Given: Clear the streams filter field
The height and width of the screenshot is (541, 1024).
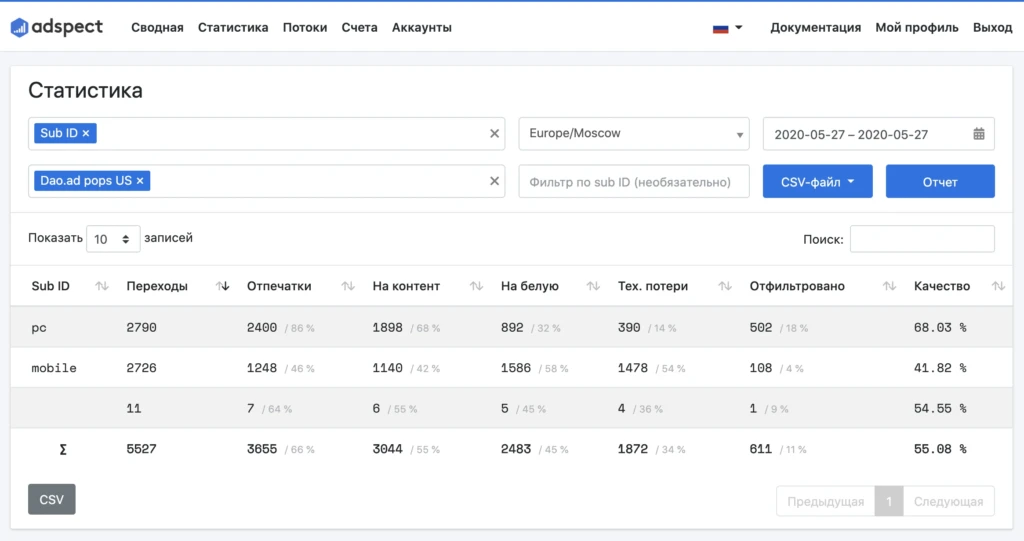Looking at the screenshot, I should point(494,181).
